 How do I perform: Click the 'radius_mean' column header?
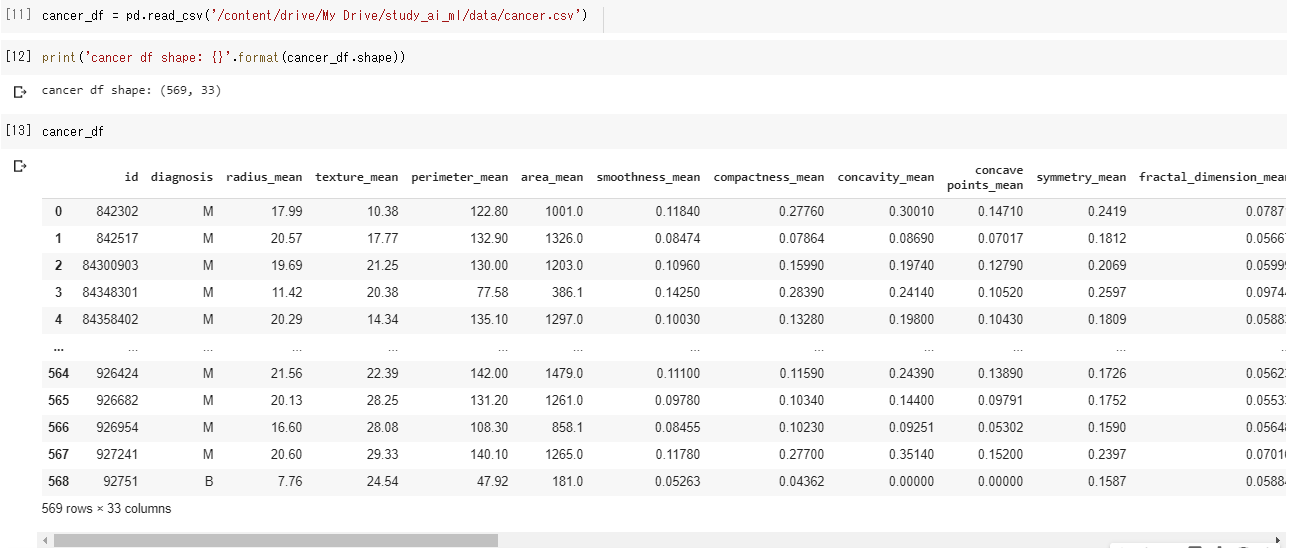point(264,177)
